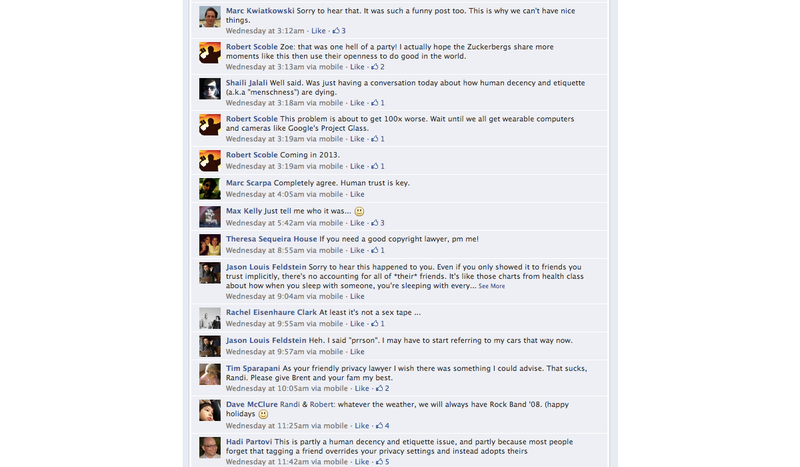Click Max Kelly's profile picture
The image size is (800, 467).
coord(210,216)
